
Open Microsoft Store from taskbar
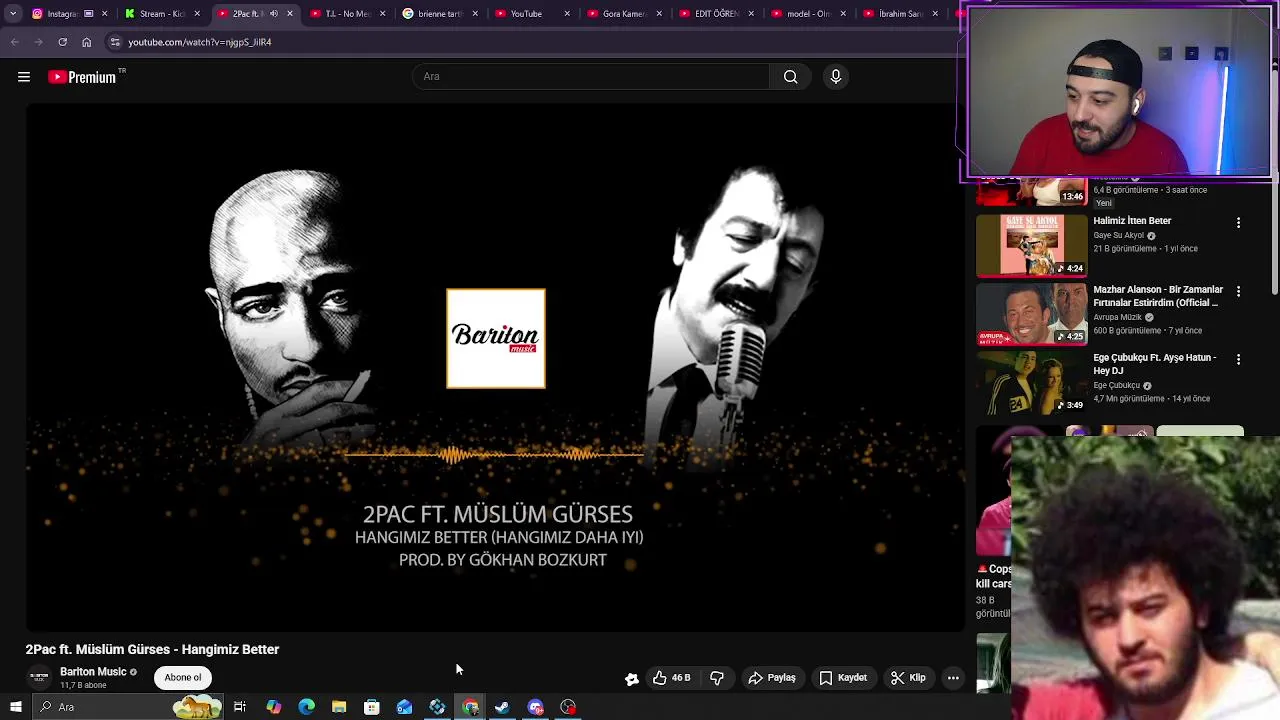(372, 707)
